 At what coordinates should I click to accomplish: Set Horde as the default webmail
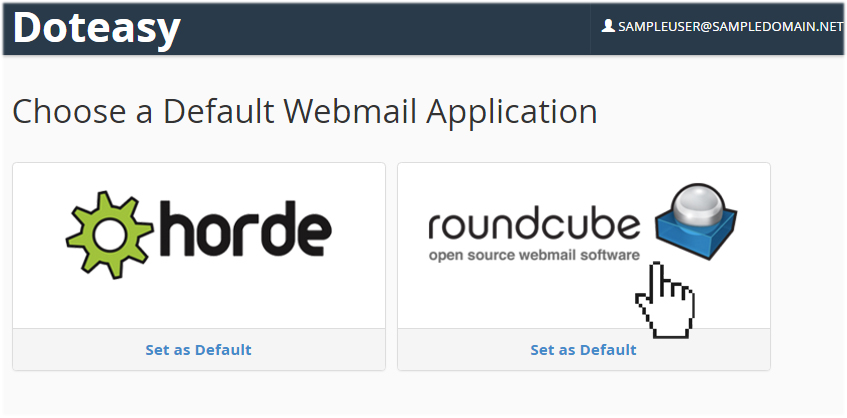click(198, 349)
